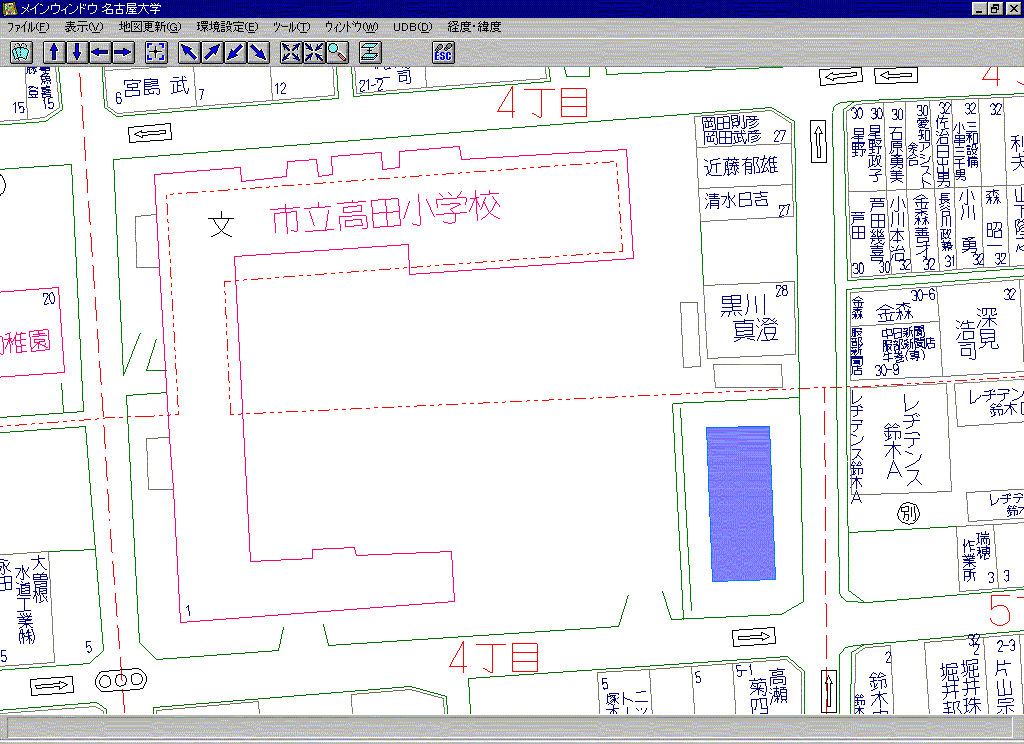
Task: Click the upper-right diagonal arrow button
Action: click(x=213, y=52)
